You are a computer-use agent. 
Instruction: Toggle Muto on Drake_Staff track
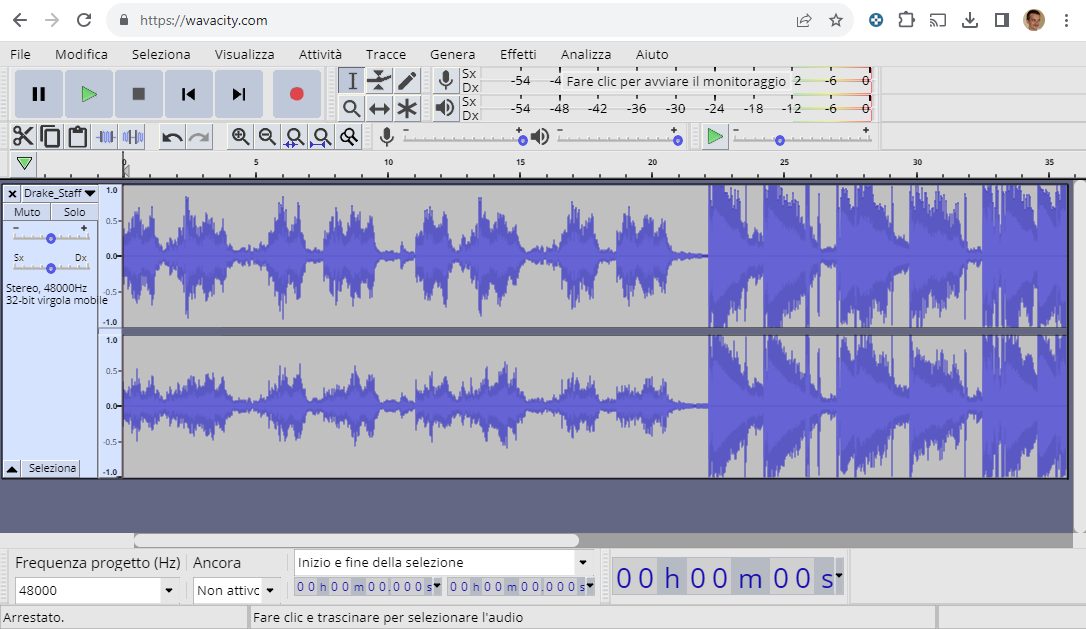click(x=27, y=212)
